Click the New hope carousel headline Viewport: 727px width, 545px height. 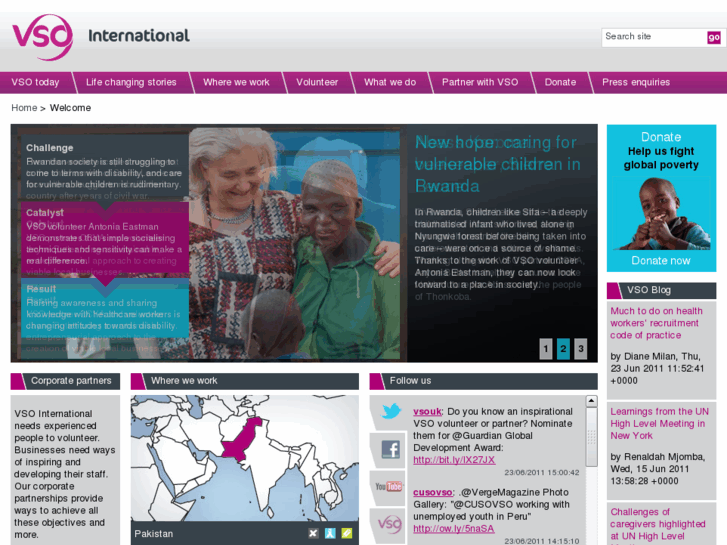click(497, 164)
